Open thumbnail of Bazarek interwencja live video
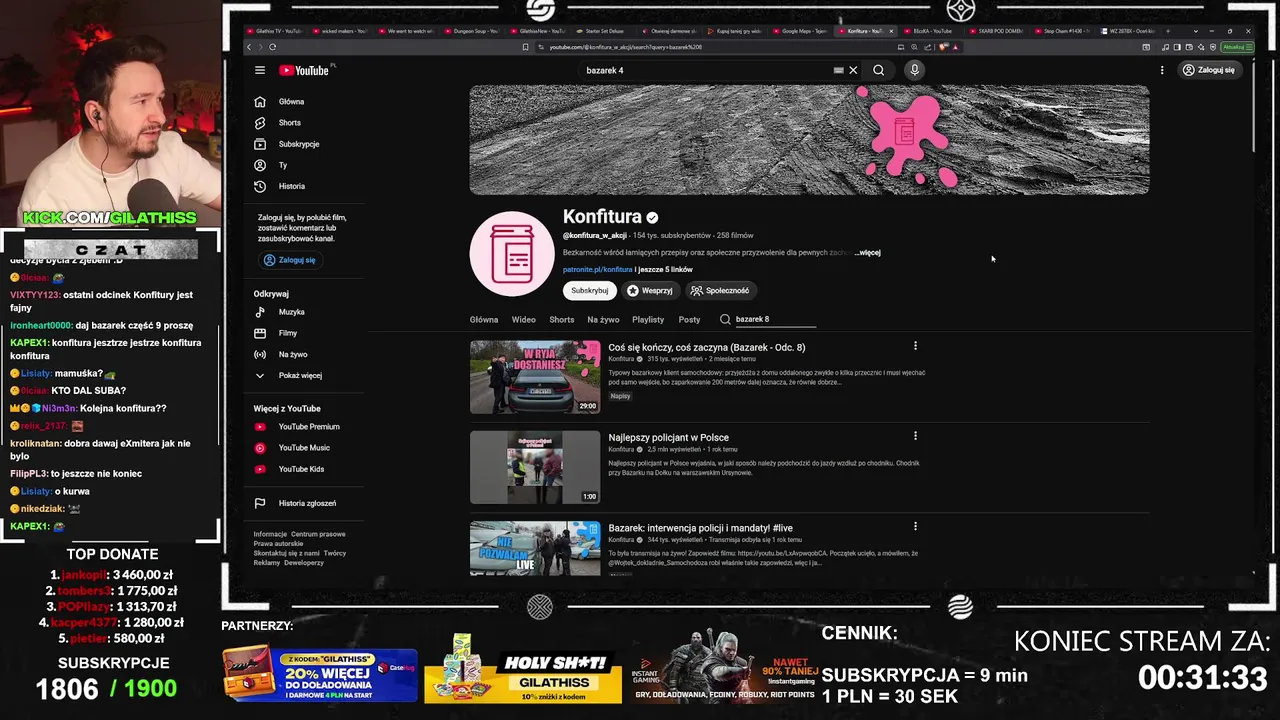This screenshot has height=720, width=1280. pos(535,548)
